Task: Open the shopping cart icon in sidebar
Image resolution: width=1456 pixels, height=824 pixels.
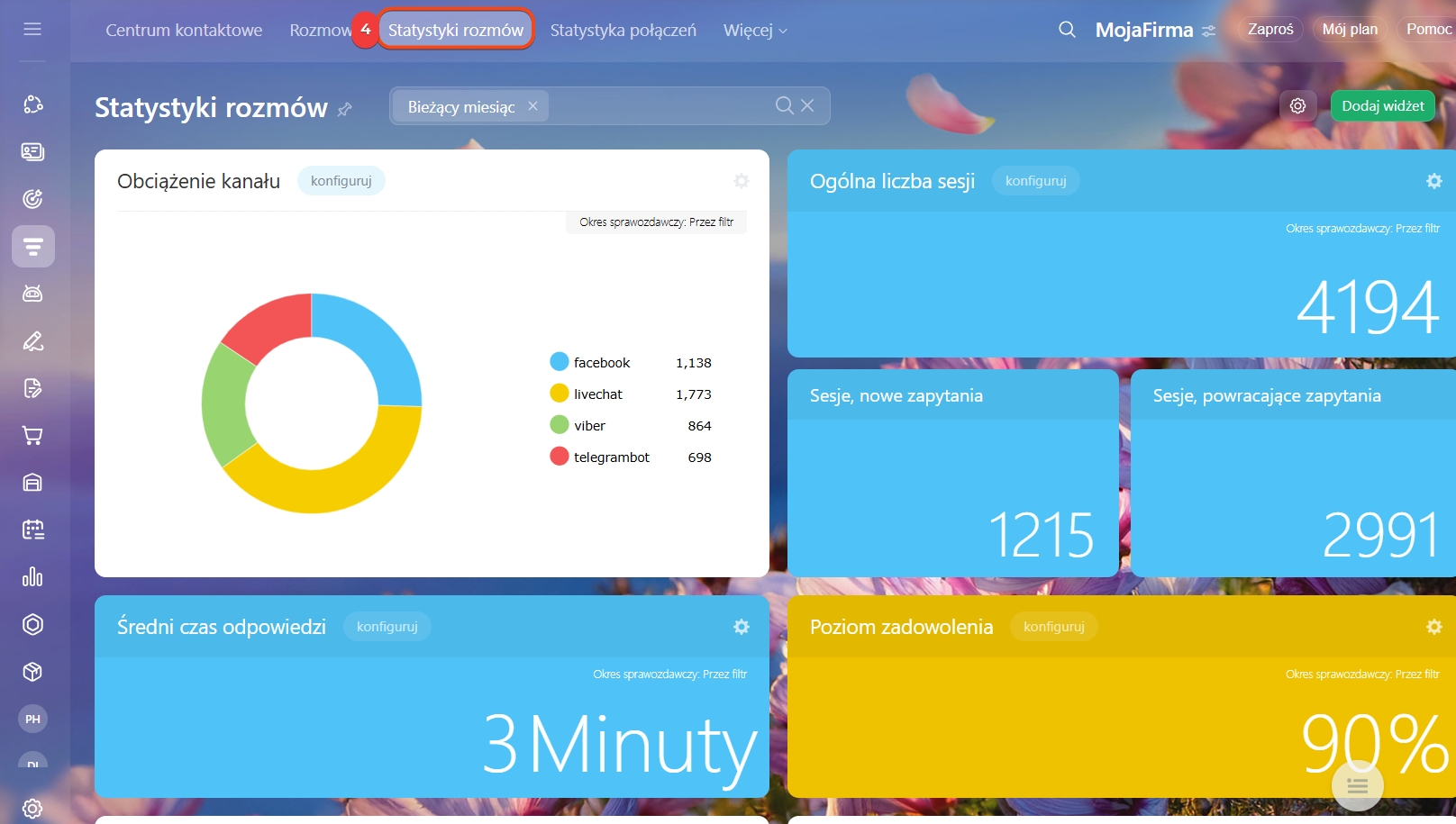Action: click(x=32, y=436)
